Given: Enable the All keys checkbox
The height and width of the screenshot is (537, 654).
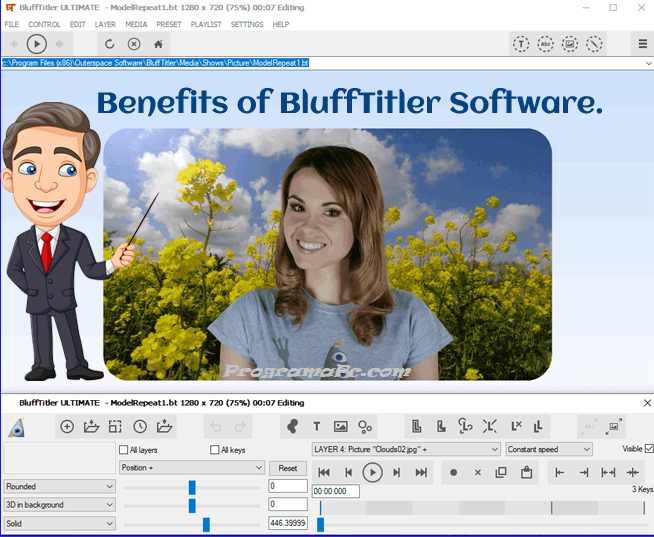Looking at the screenshot, I should click(x=215, y=450).
